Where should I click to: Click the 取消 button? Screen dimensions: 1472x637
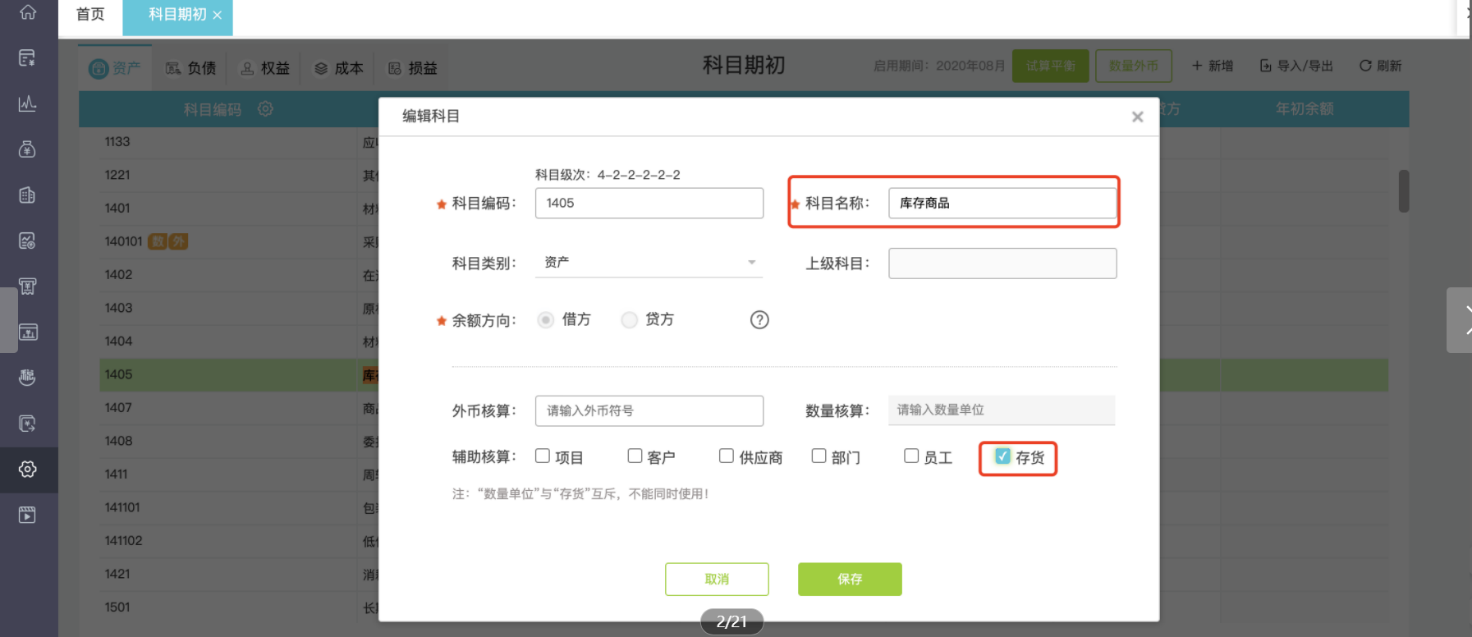pyautogui.click(x=717, y=579)
